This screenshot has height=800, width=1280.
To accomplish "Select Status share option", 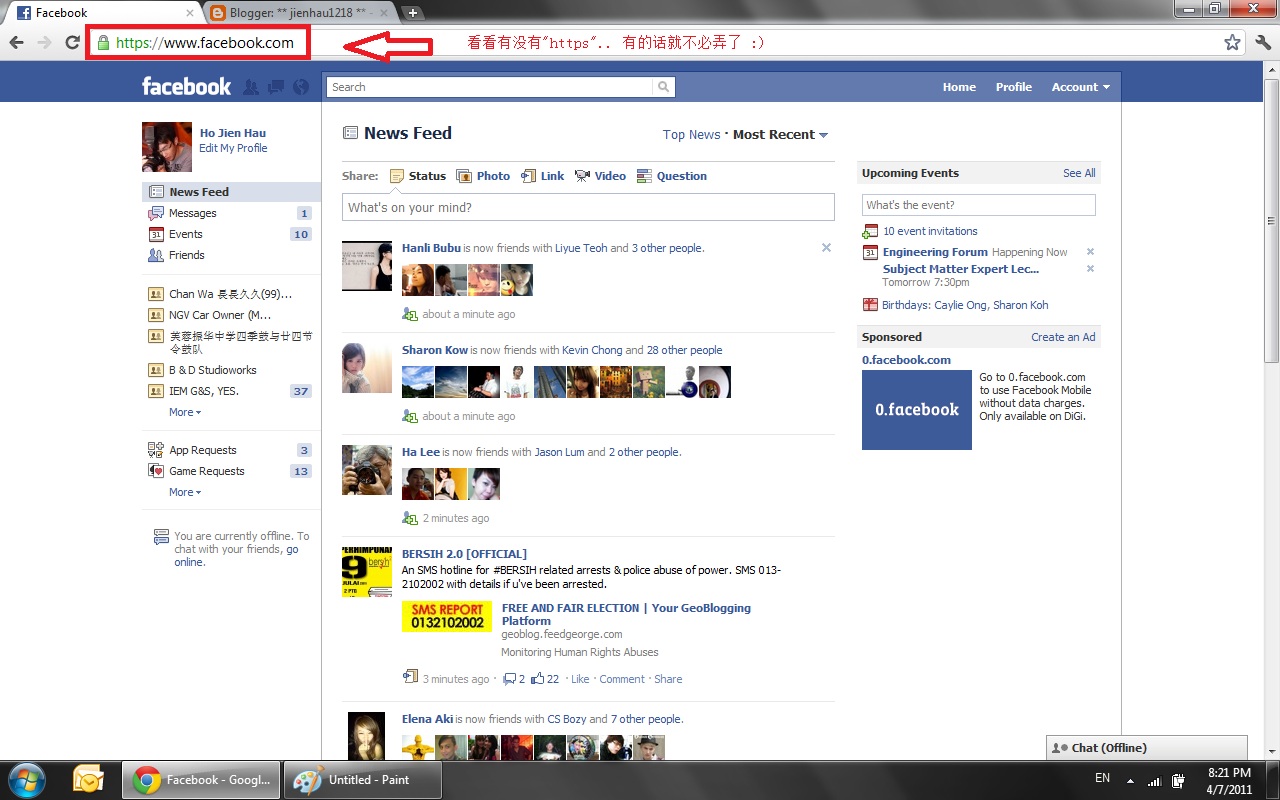I will pyautogui.click(x=418, y=176).
